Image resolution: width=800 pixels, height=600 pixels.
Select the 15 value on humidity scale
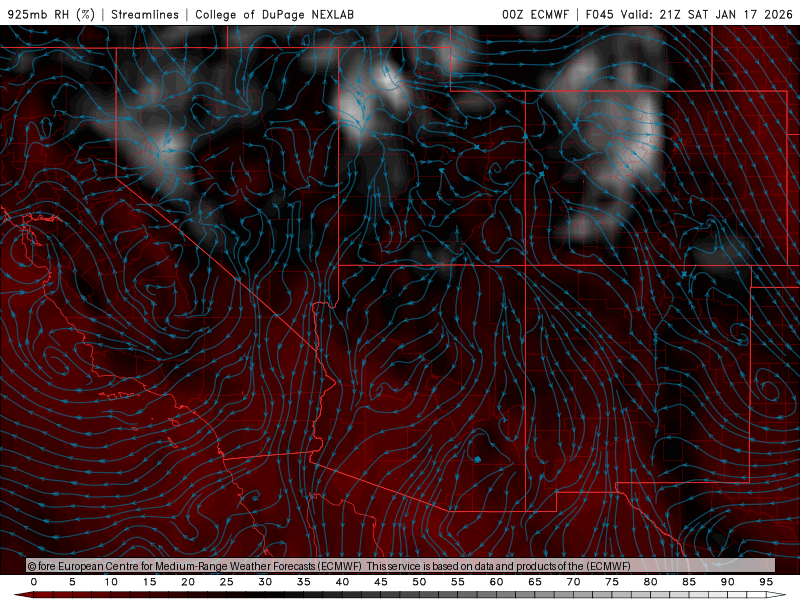pyautogui.click(x=149, y=582)
